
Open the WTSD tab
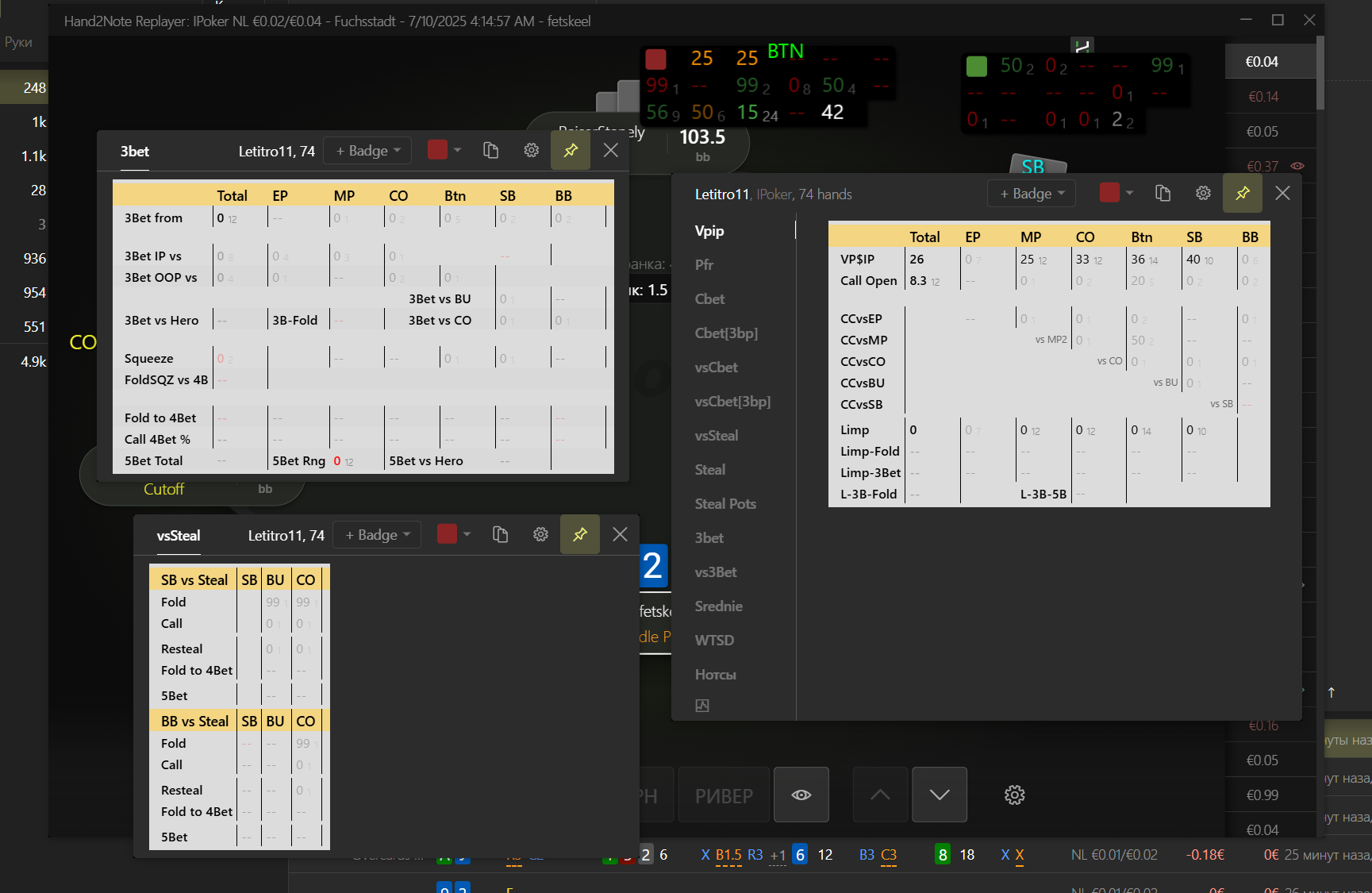tap(714, 641)
